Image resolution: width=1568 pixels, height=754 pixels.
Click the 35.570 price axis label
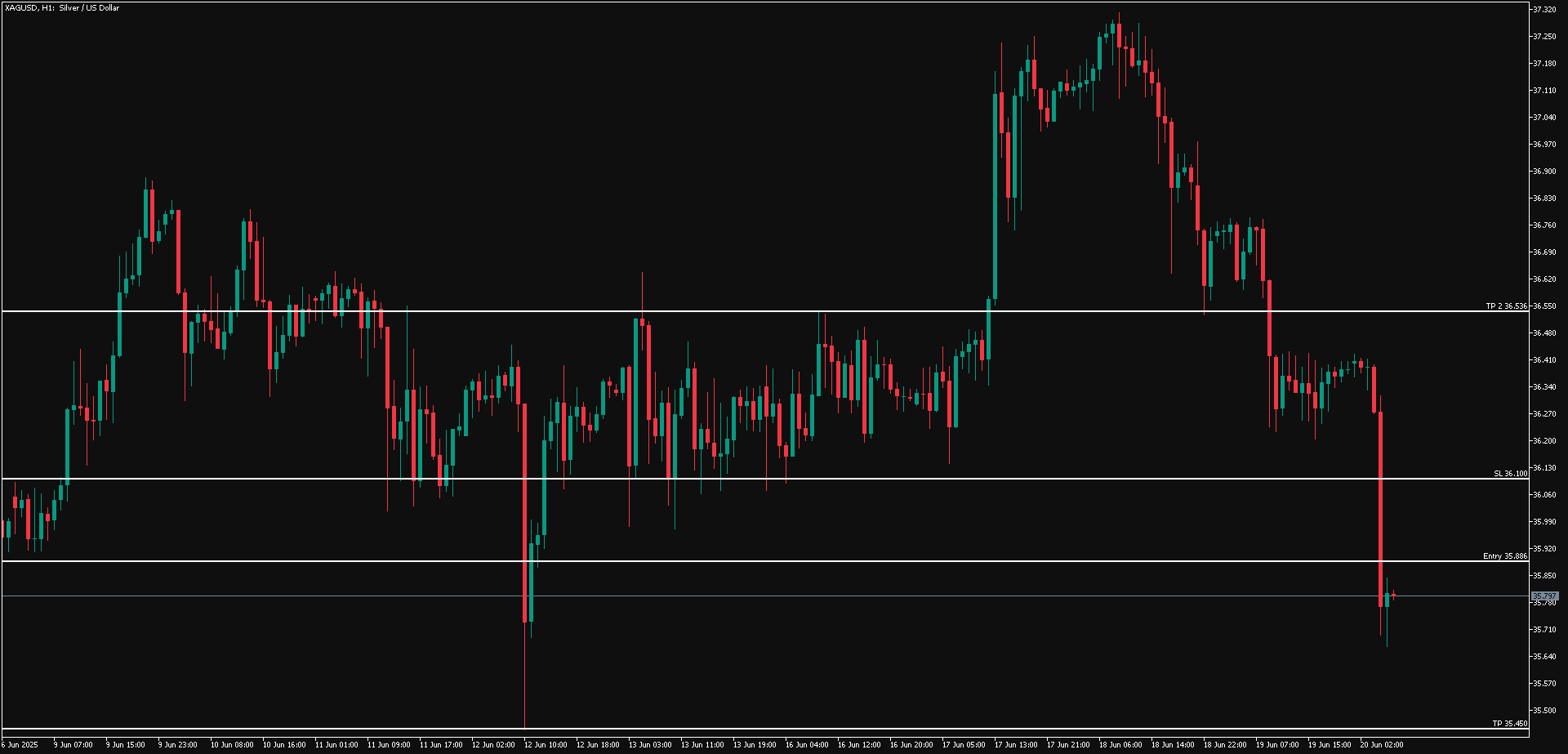coord(1545,684)
